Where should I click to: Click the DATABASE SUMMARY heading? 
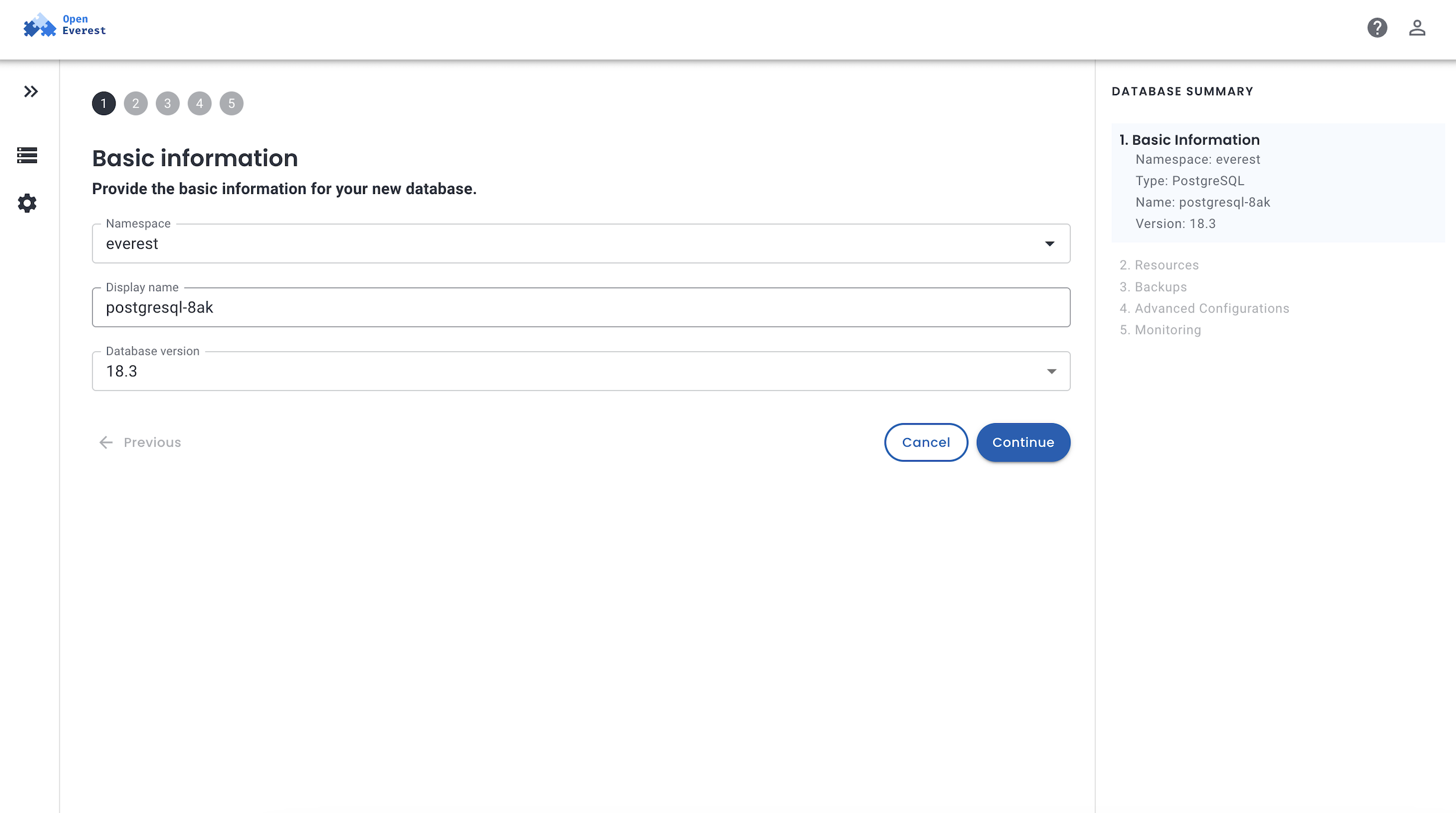click(1182, 91)
